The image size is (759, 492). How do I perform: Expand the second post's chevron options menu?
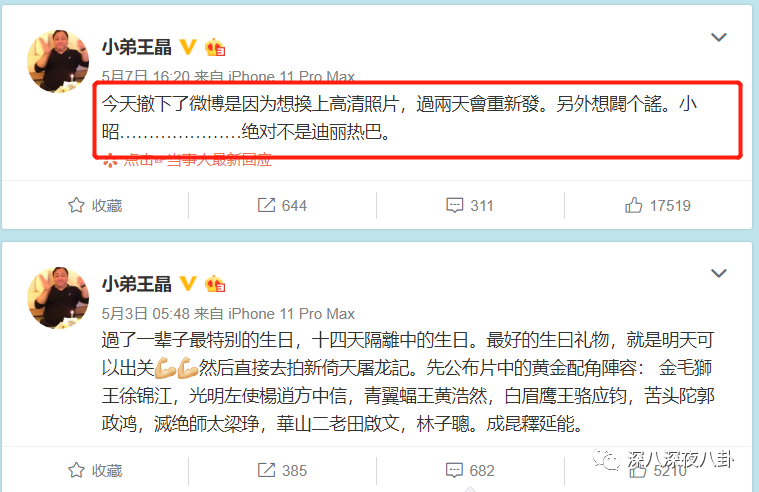point(719,274)
